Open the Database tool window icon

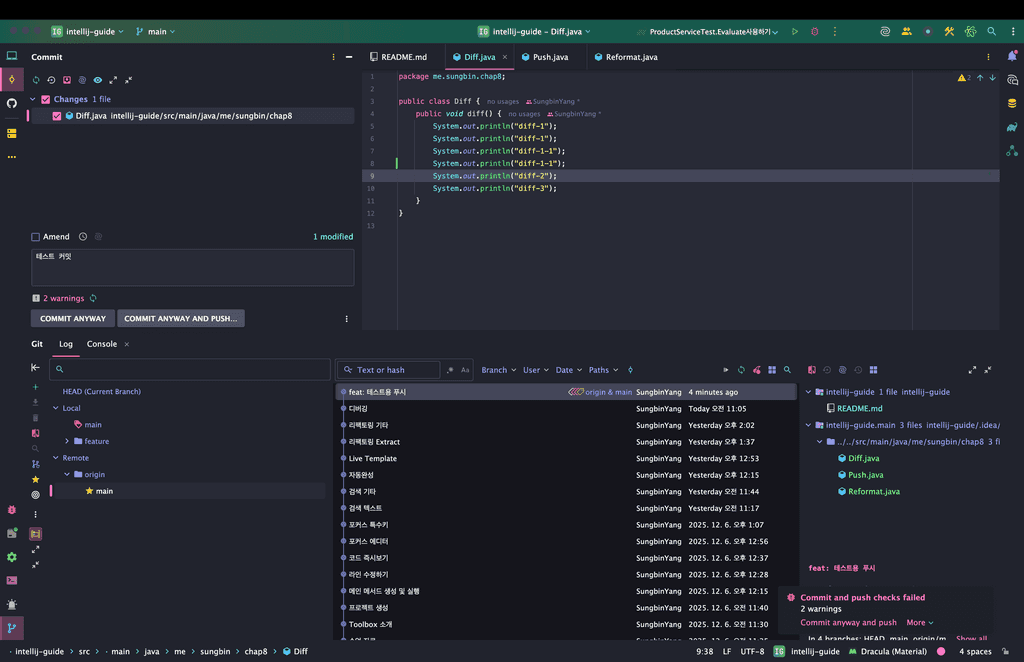coord(1012,103)
